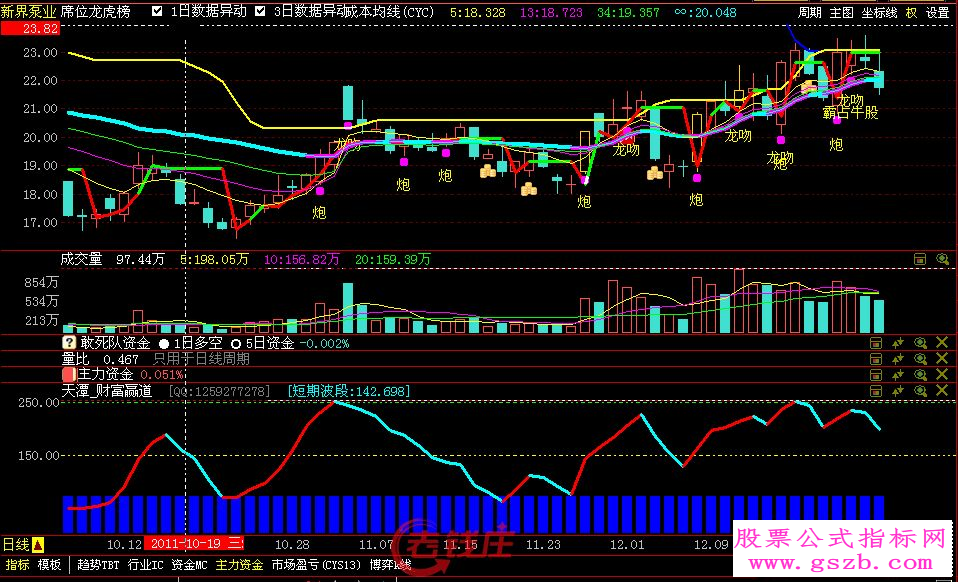Click the 成本均线(CYC) indicator label
Image resolution: width=958 pixels, height=582 pixels.
pos(390,12)
